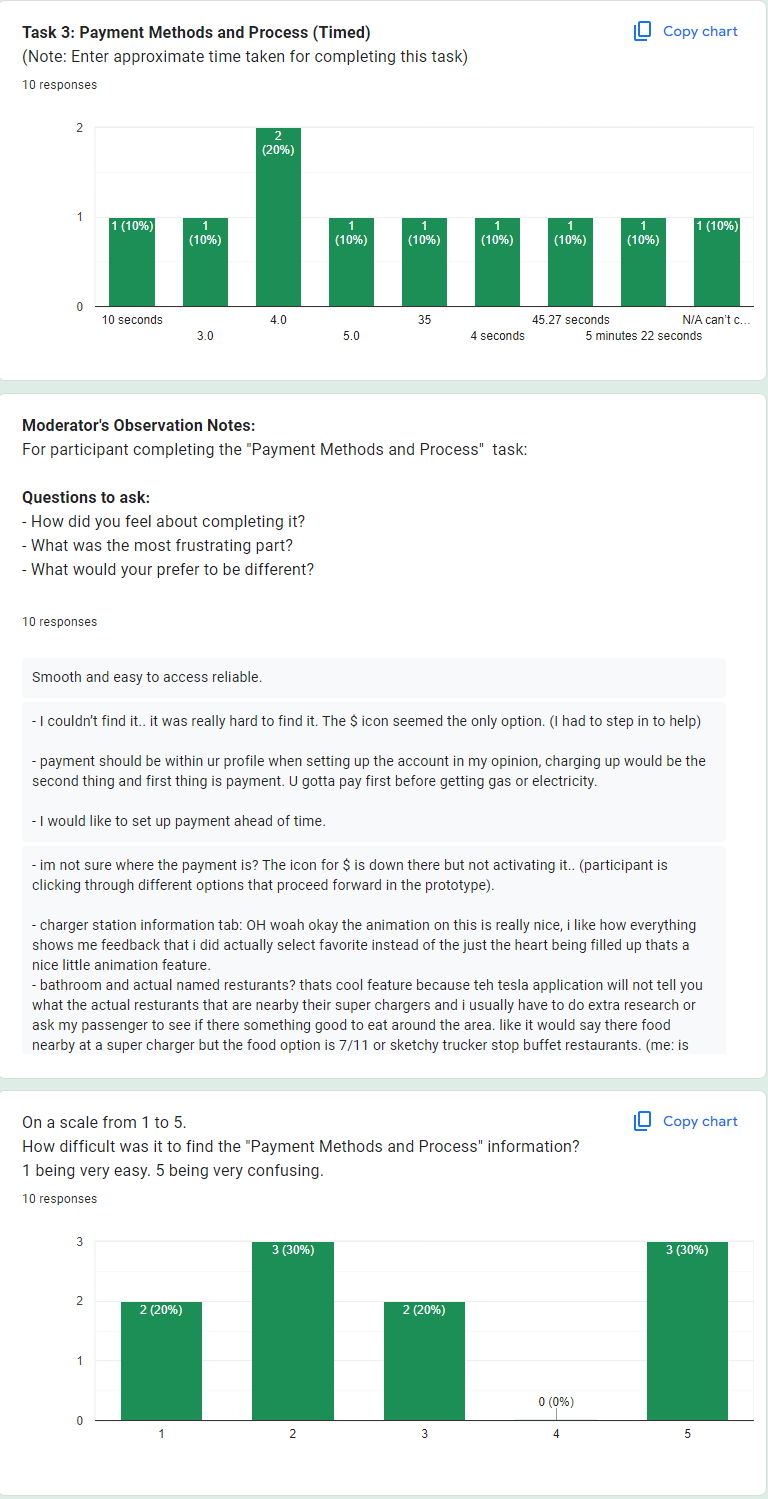Click the 5.0 bar in timed chart
The height and width of the screenshot is (1499, 768).
coord(351,262)
